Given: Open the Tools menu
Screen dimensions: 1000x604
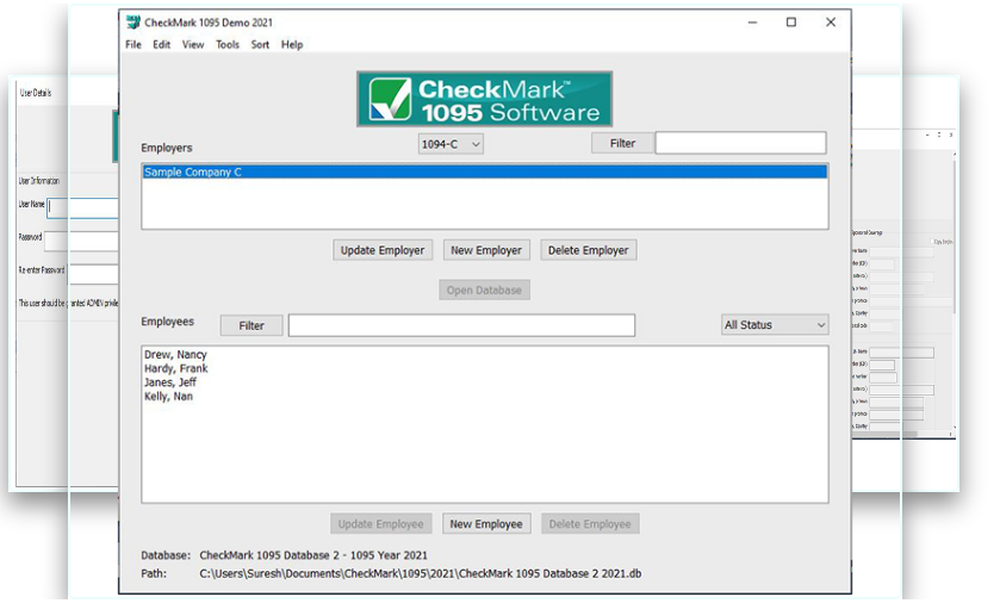Looking at the screenshot, I should 227,45.
